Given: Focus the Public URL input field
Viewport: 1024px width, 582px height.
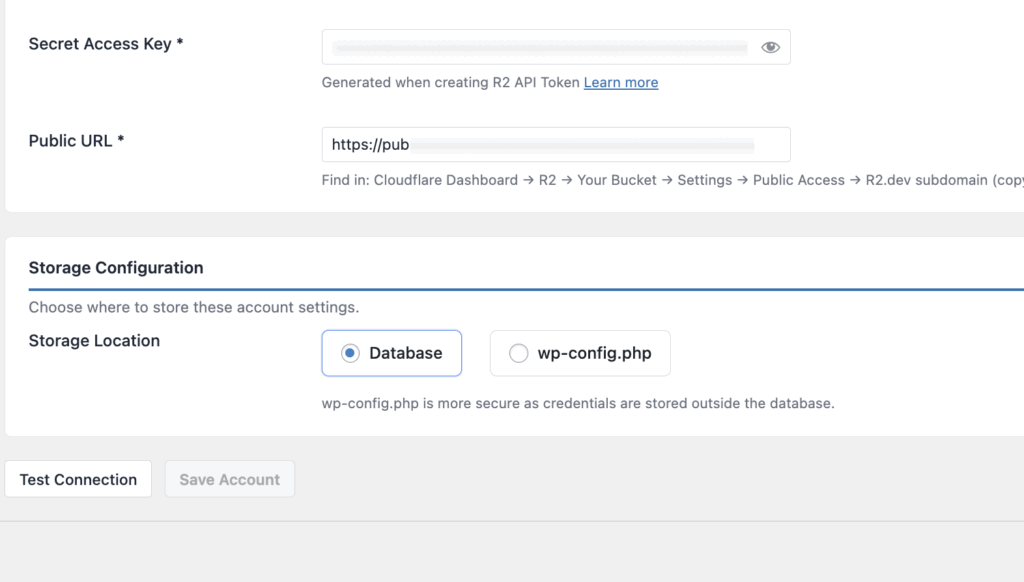Looking at the screenshot, I should [580, 145].
